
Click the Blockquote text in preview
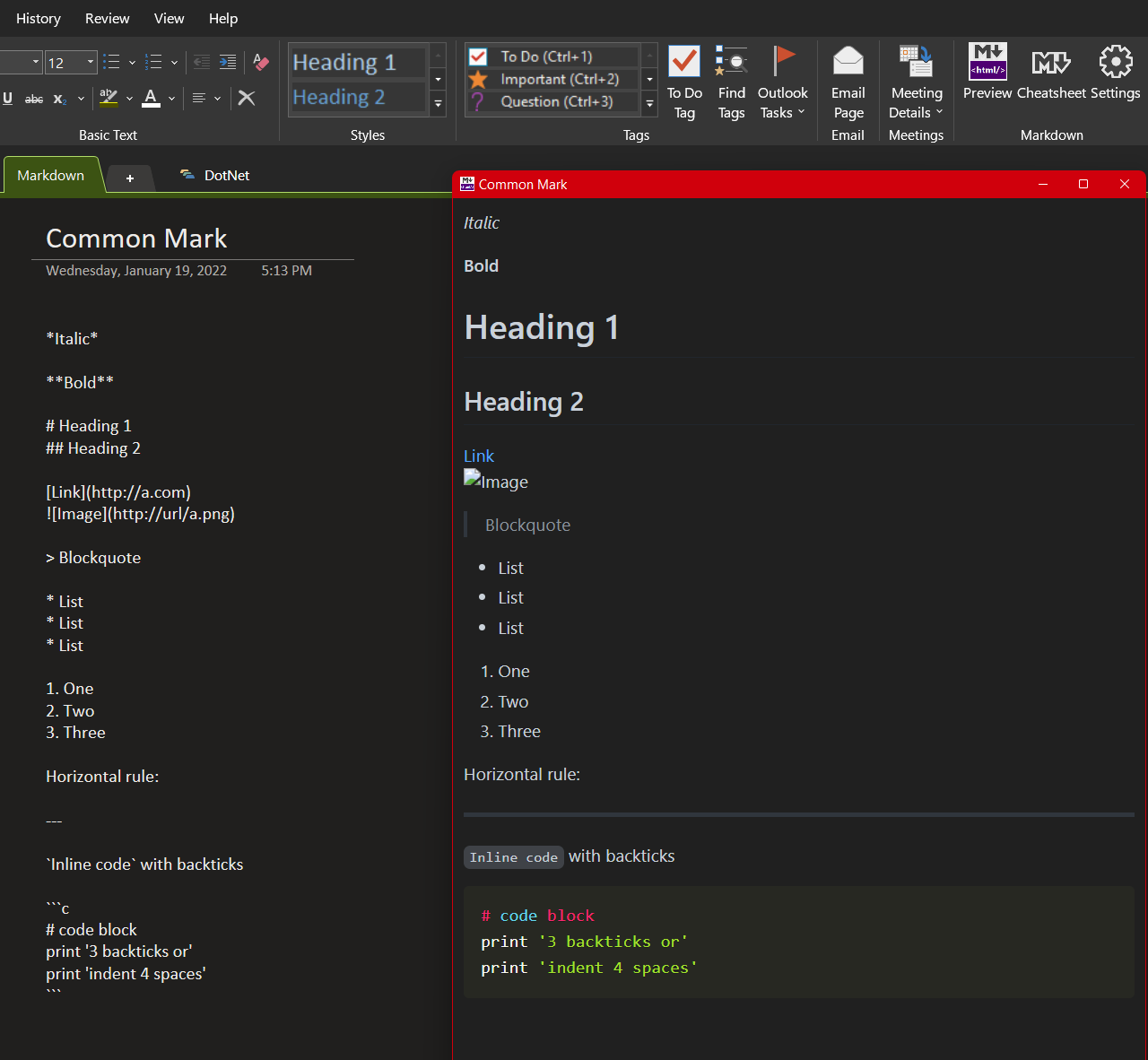(x=527, y=525)
